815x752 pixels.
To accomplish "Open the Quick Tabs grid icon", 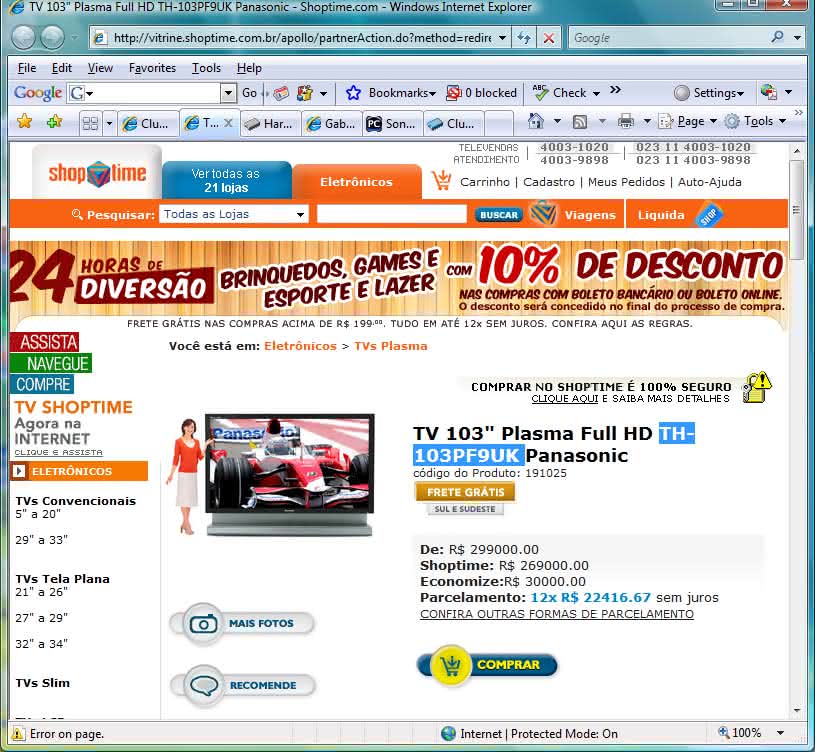I will click(90, 123).
